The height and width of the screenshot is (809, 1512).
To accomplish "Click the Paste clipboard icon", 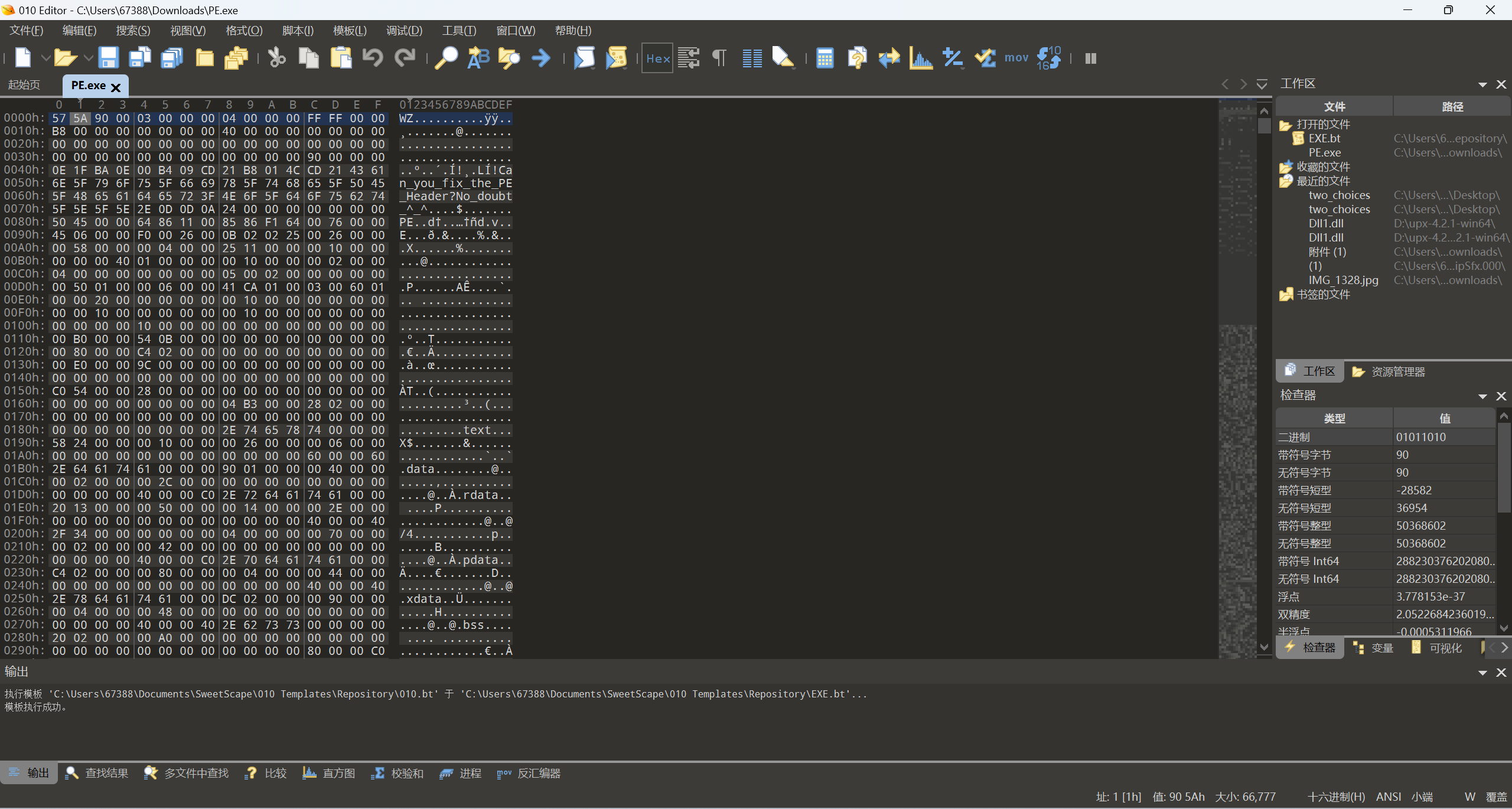I will 341,58.
